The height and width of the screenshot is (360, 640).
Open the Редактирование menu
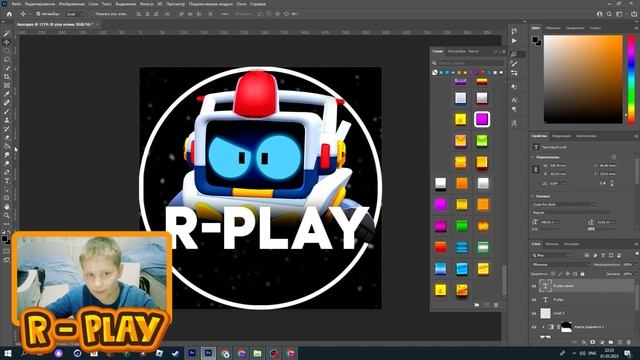pos(40,4)
